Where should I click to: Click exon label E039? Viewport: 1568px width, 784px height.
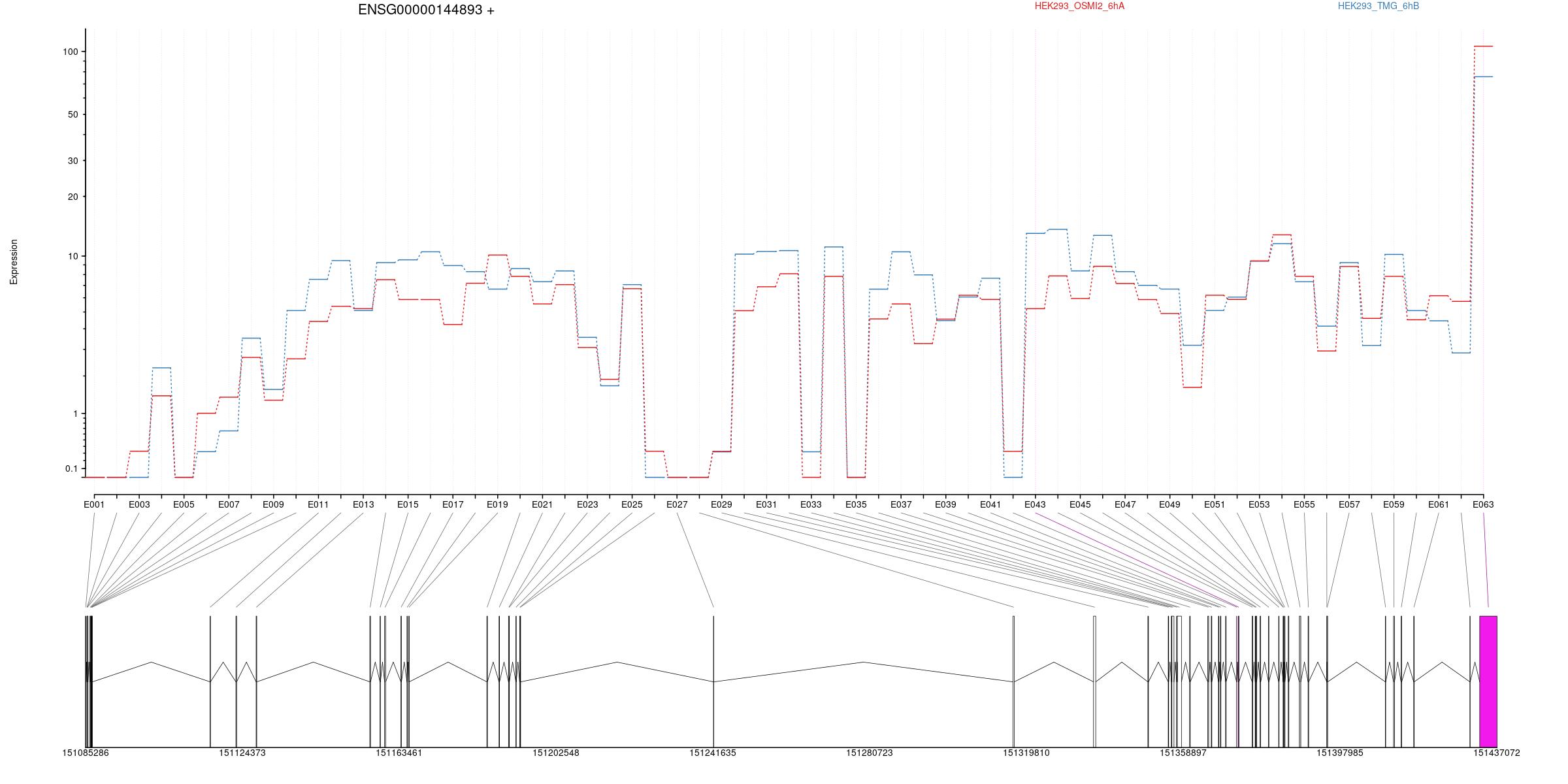coord(945,504)
